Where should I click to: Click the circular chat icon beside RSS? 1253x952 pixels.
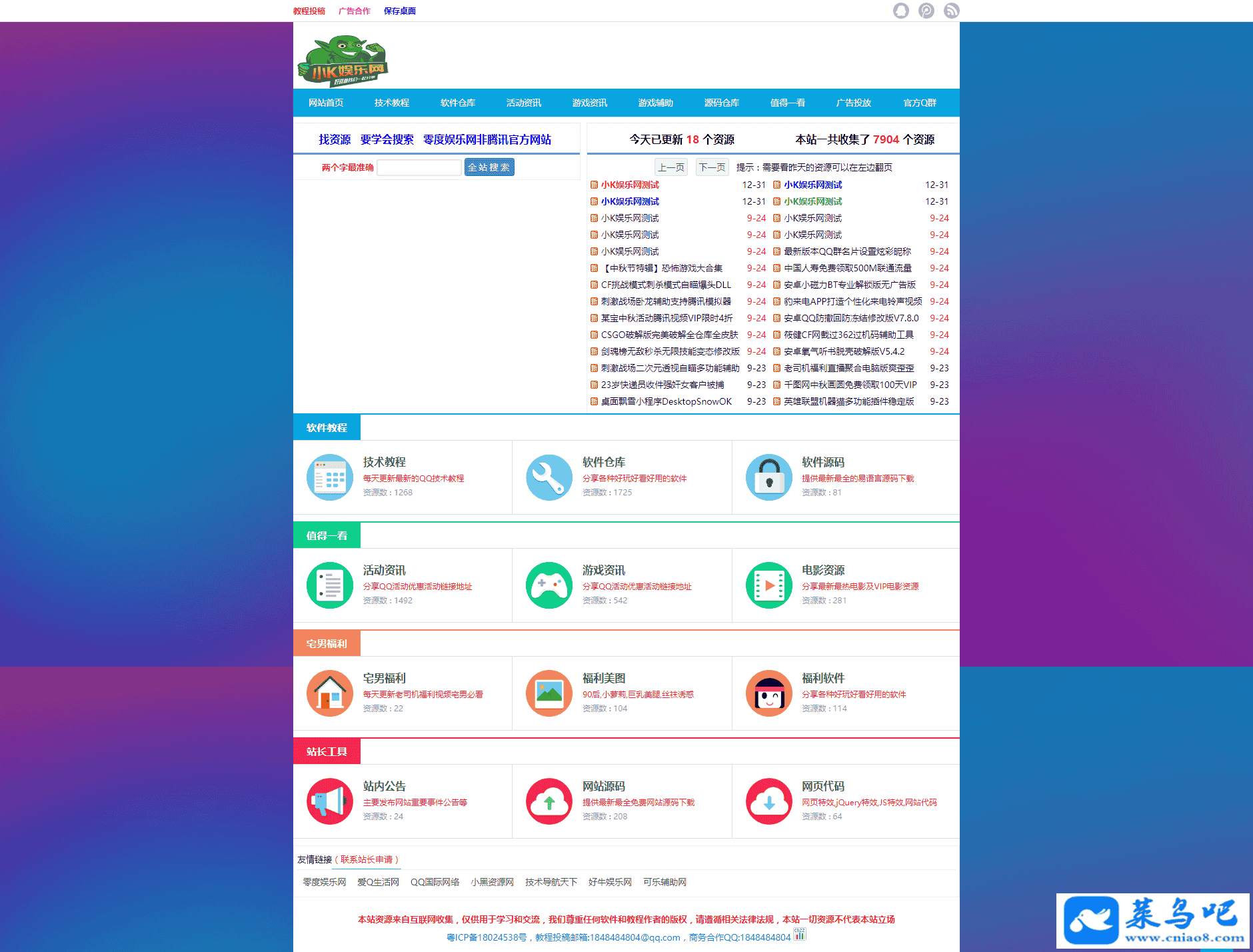926,11
